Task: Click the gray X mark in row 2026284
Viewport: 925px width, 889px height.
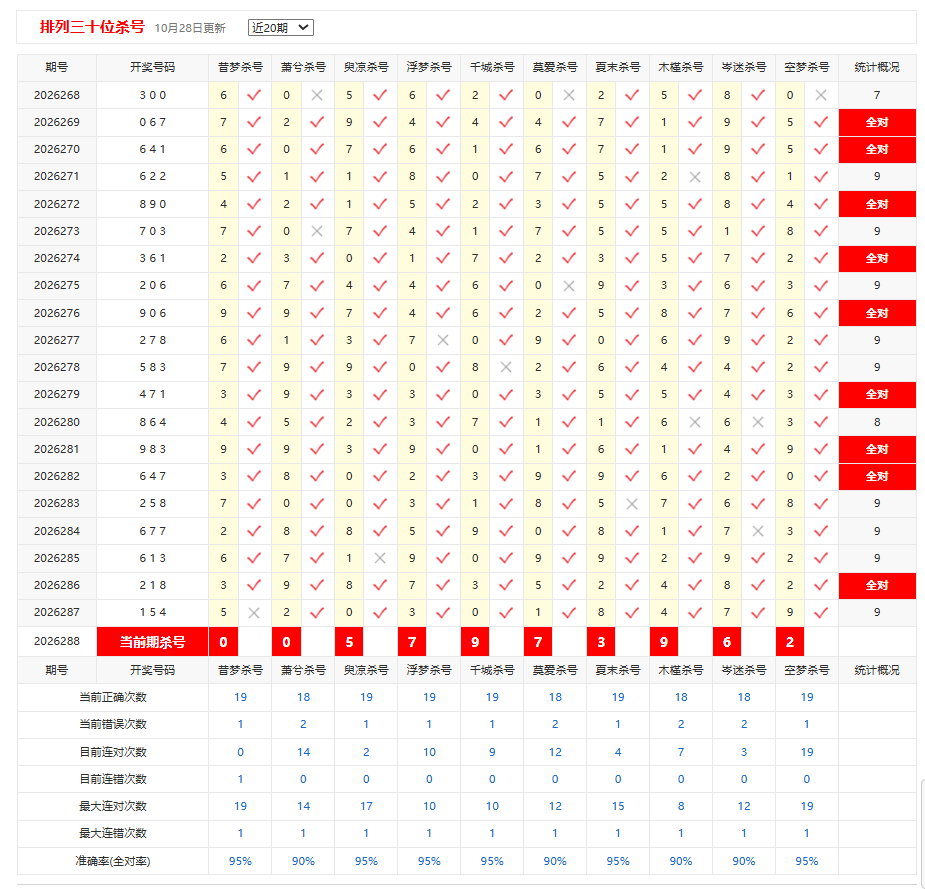Action: pos(758,532)
